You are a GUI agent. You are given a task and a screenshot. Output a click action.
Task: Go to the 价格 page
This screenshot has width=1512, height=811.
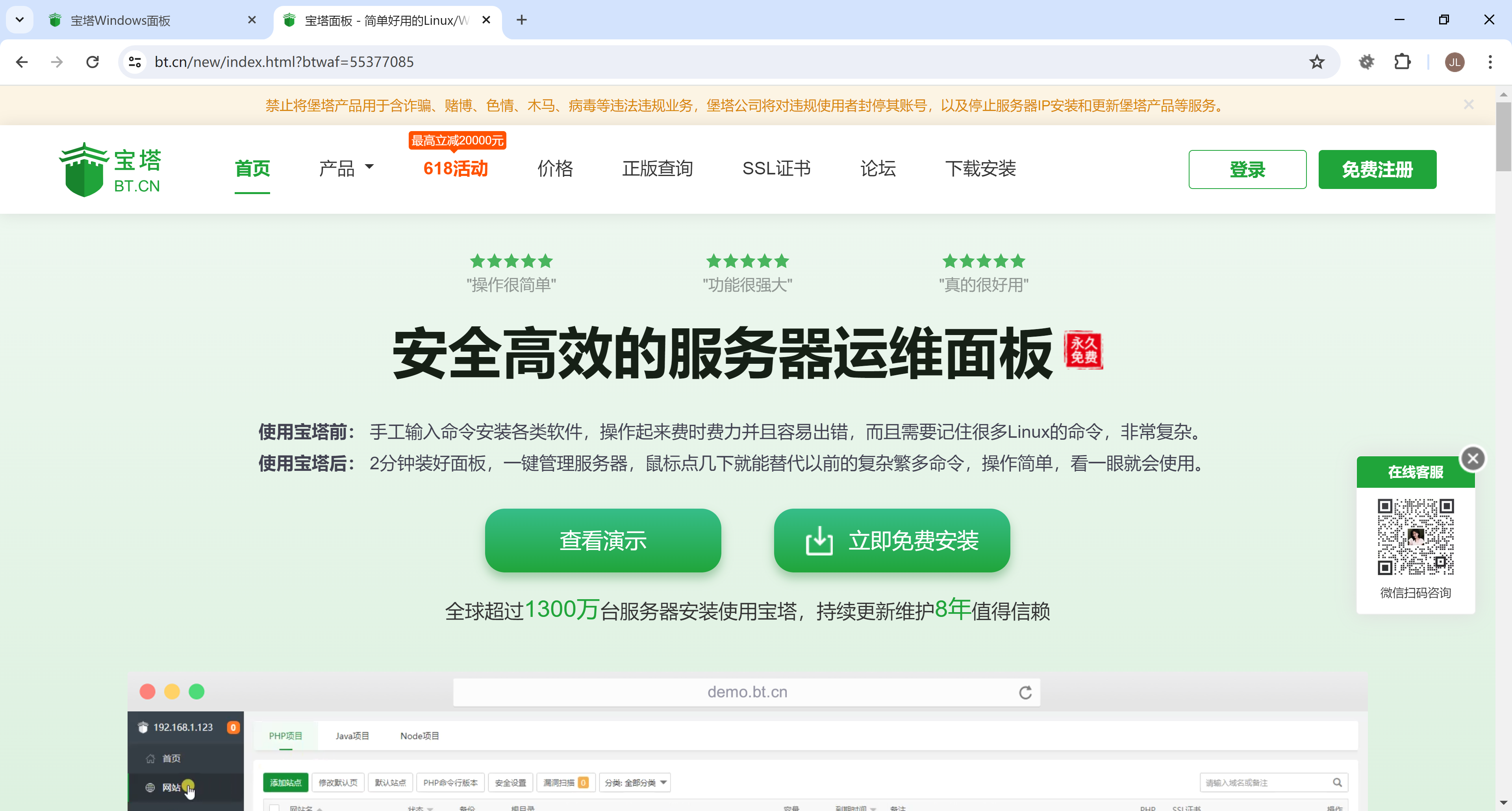click(555, 169)
